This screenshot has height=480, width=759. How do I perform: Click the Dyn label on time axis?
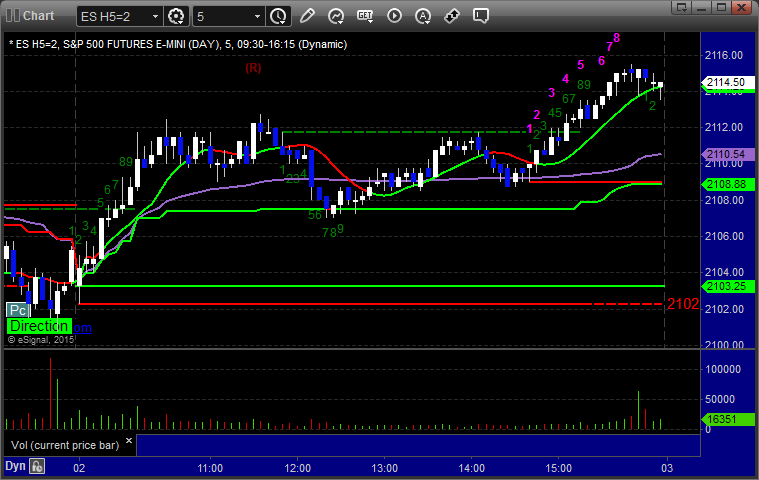coord(15,466)
